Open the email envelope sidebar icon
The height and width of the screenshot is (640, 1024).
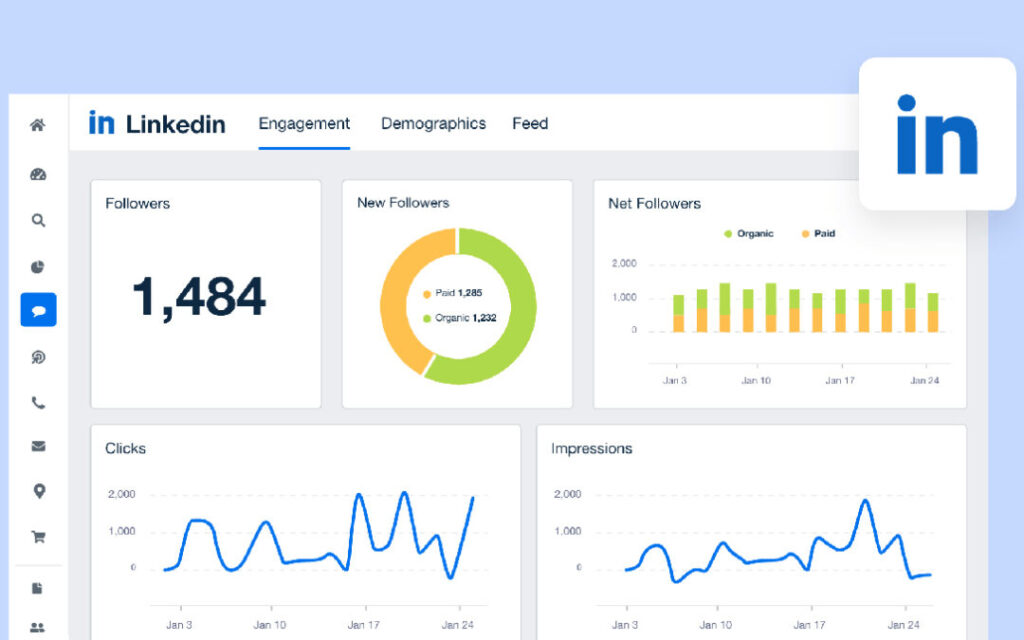[38, 446]
